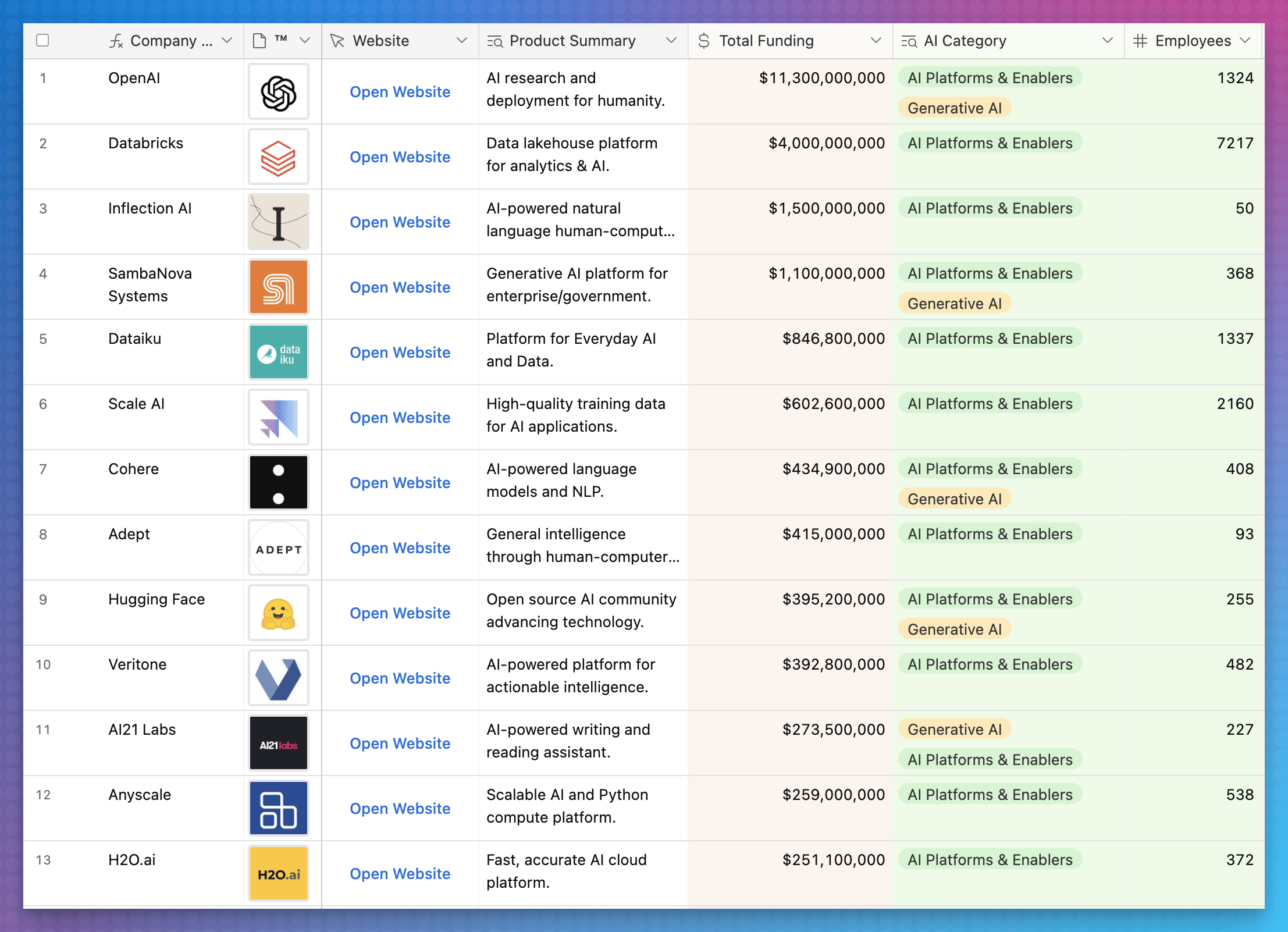Screen dimensions: 1288x932
Task: Open the H2O.ai logo thumbnail
Action: tap(279, 874)
